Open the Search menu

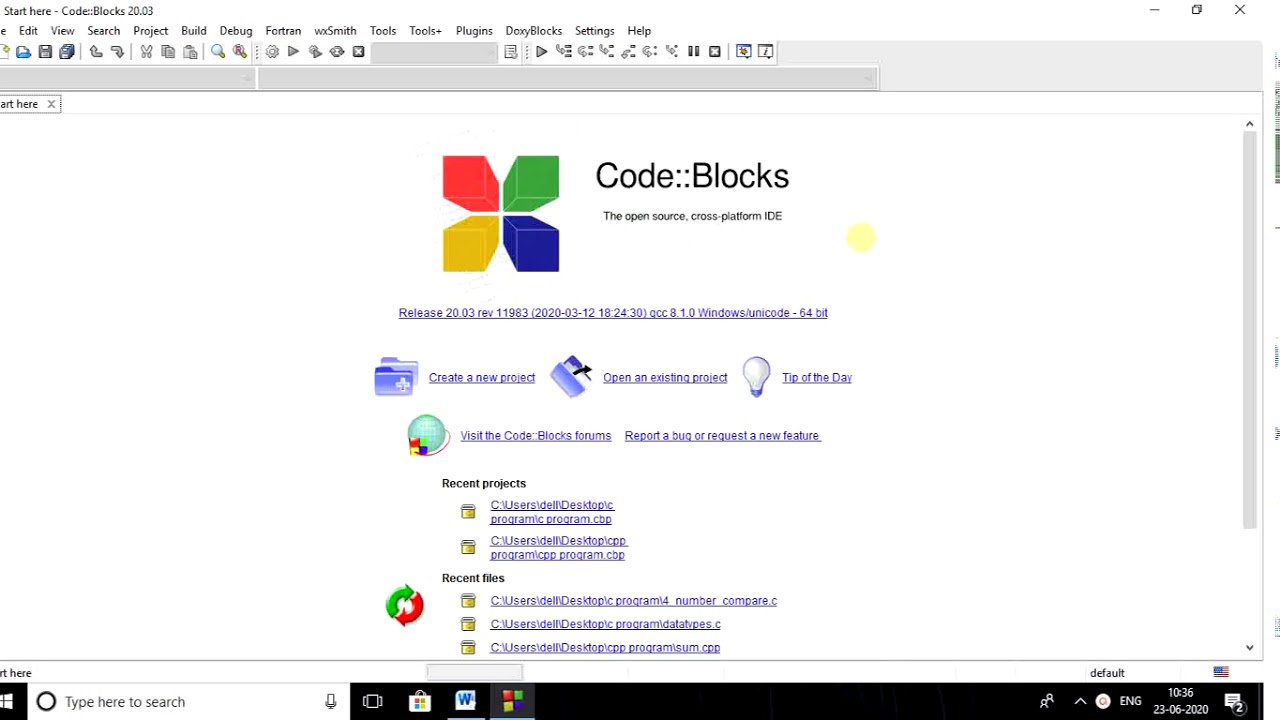point(104,31)
